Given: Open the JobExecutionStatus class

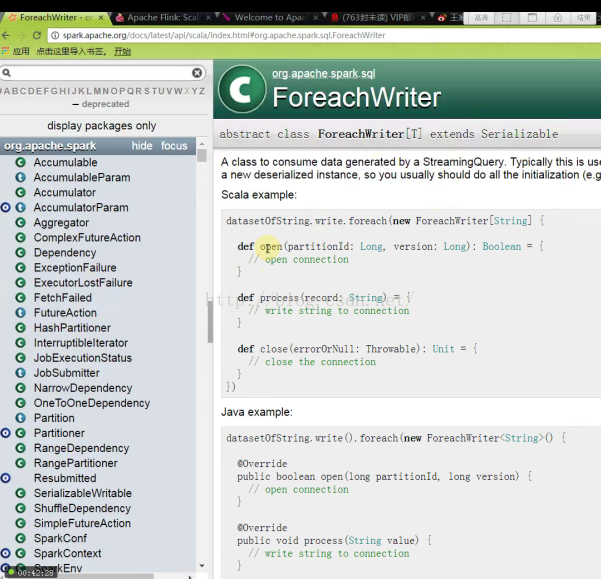Looking at the screenshot, I should (x=83, y=358).
